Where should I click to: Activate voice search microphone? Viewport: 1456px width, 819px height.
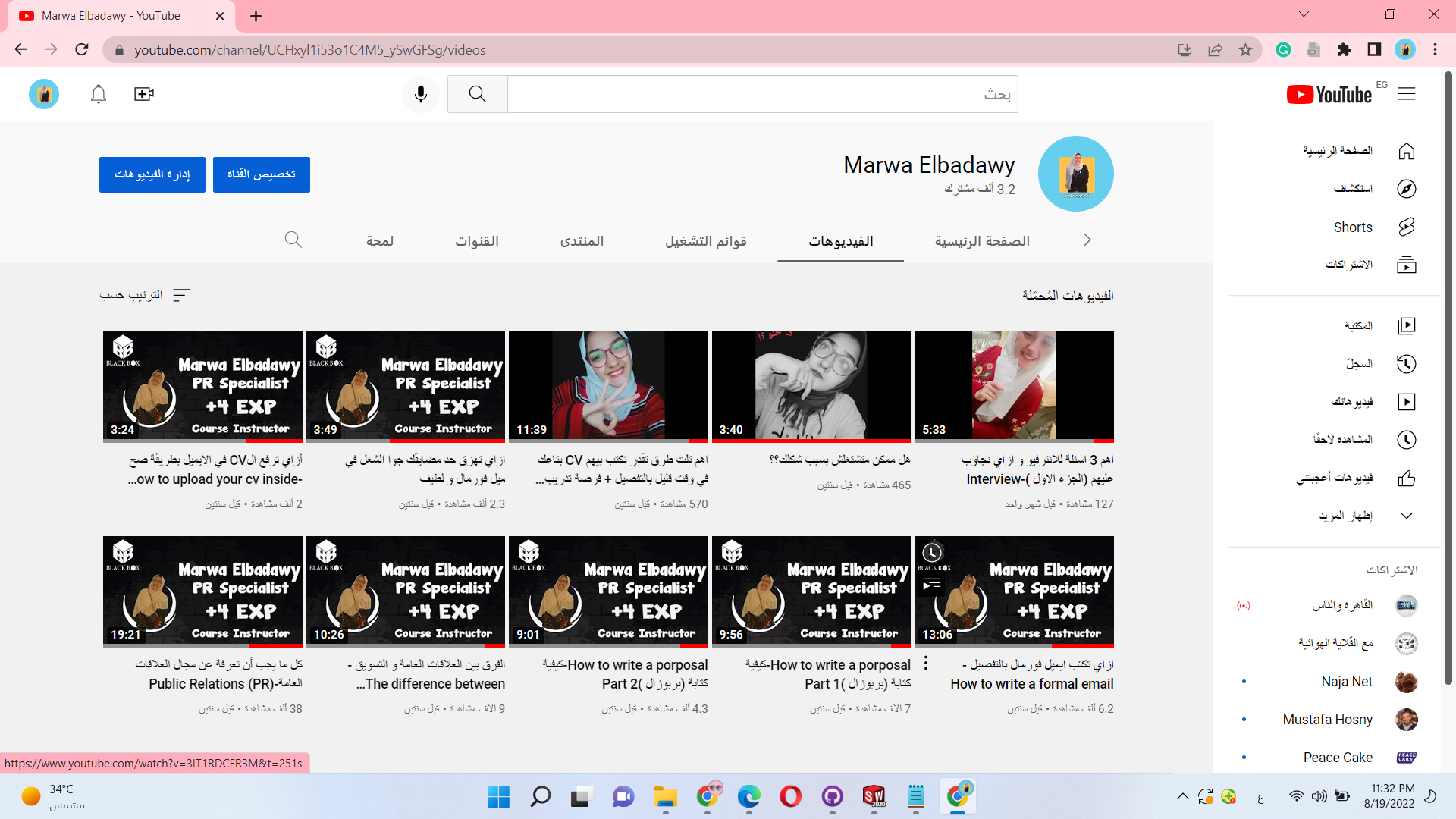421,94
